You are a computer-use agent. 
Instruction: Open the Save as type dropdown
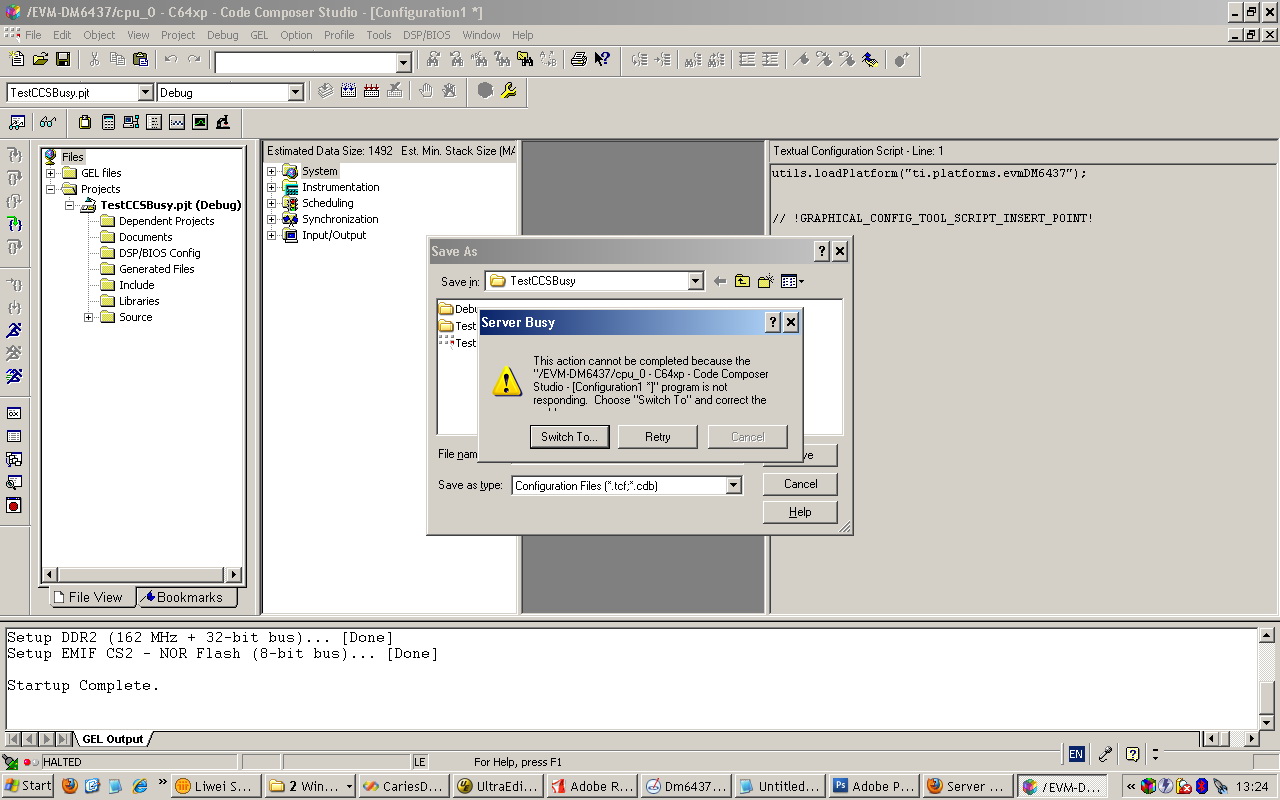coord(733,484)
